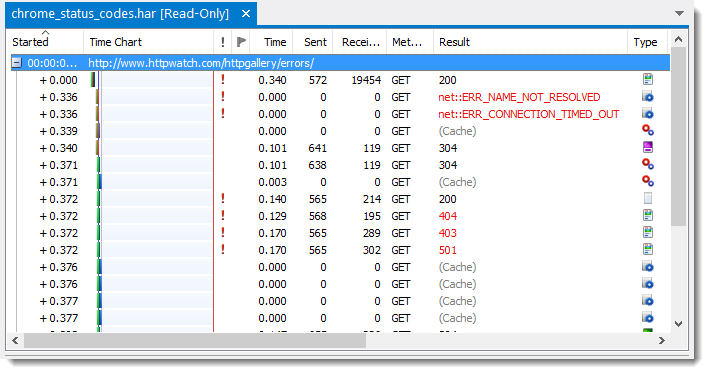709x374 pixels.
Task: Click the horizontal scrollbar right arrow
Action: [x=662, y=341]
